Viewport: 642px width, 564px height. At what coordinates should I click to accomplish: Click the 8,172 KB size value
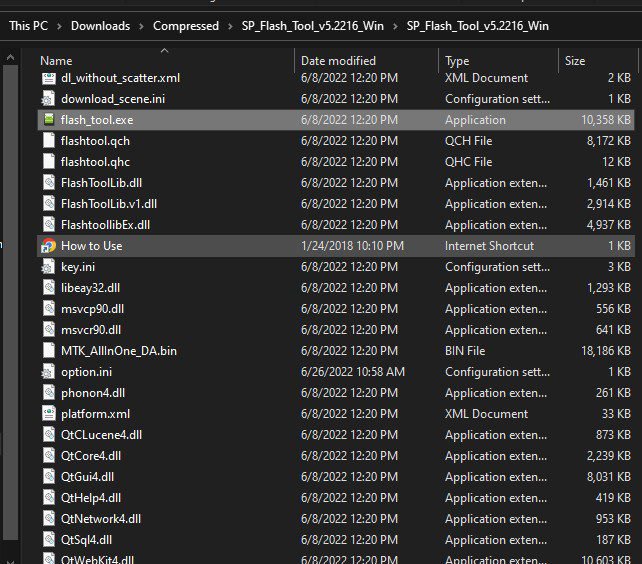[609, 140]
